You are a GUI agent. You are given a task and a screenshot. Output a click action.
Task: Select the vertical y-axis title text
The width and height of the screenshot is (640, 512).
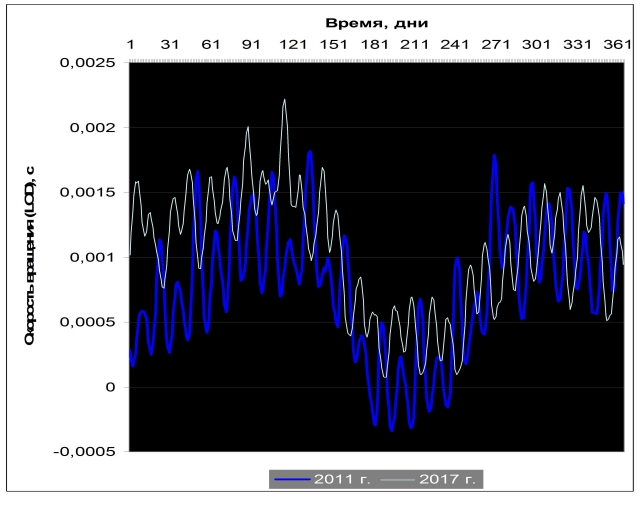[30, 256]
